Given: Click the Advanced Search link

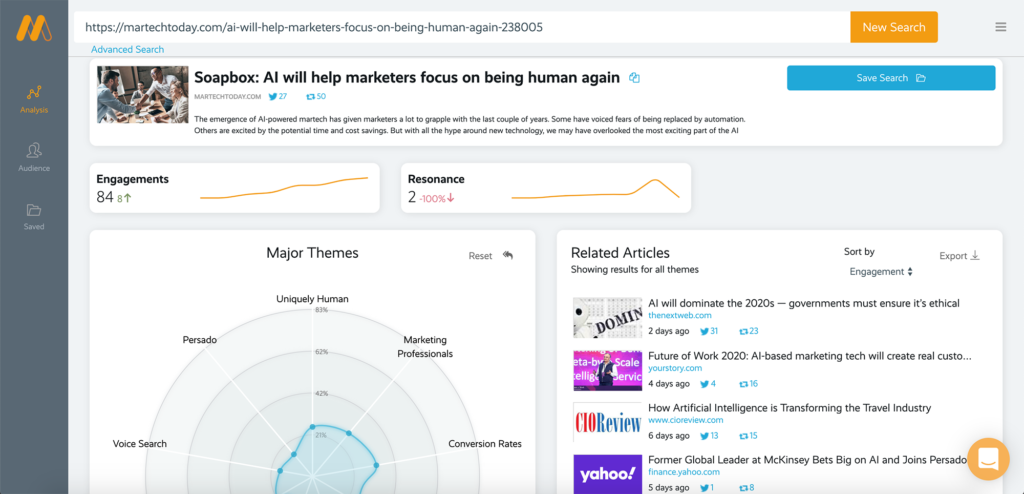Looking at the screenshot, I should 127,49.
